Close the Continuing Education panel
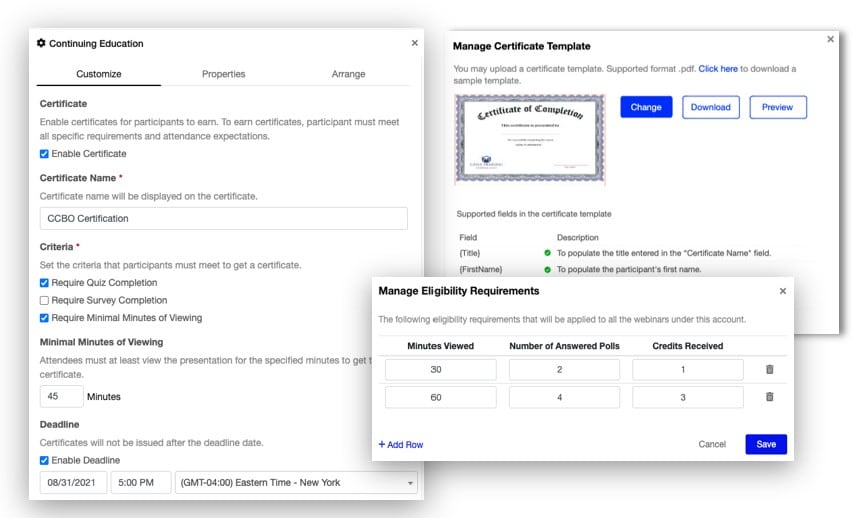The height and width of the screenshot is (518, 864). click(415, 43)
